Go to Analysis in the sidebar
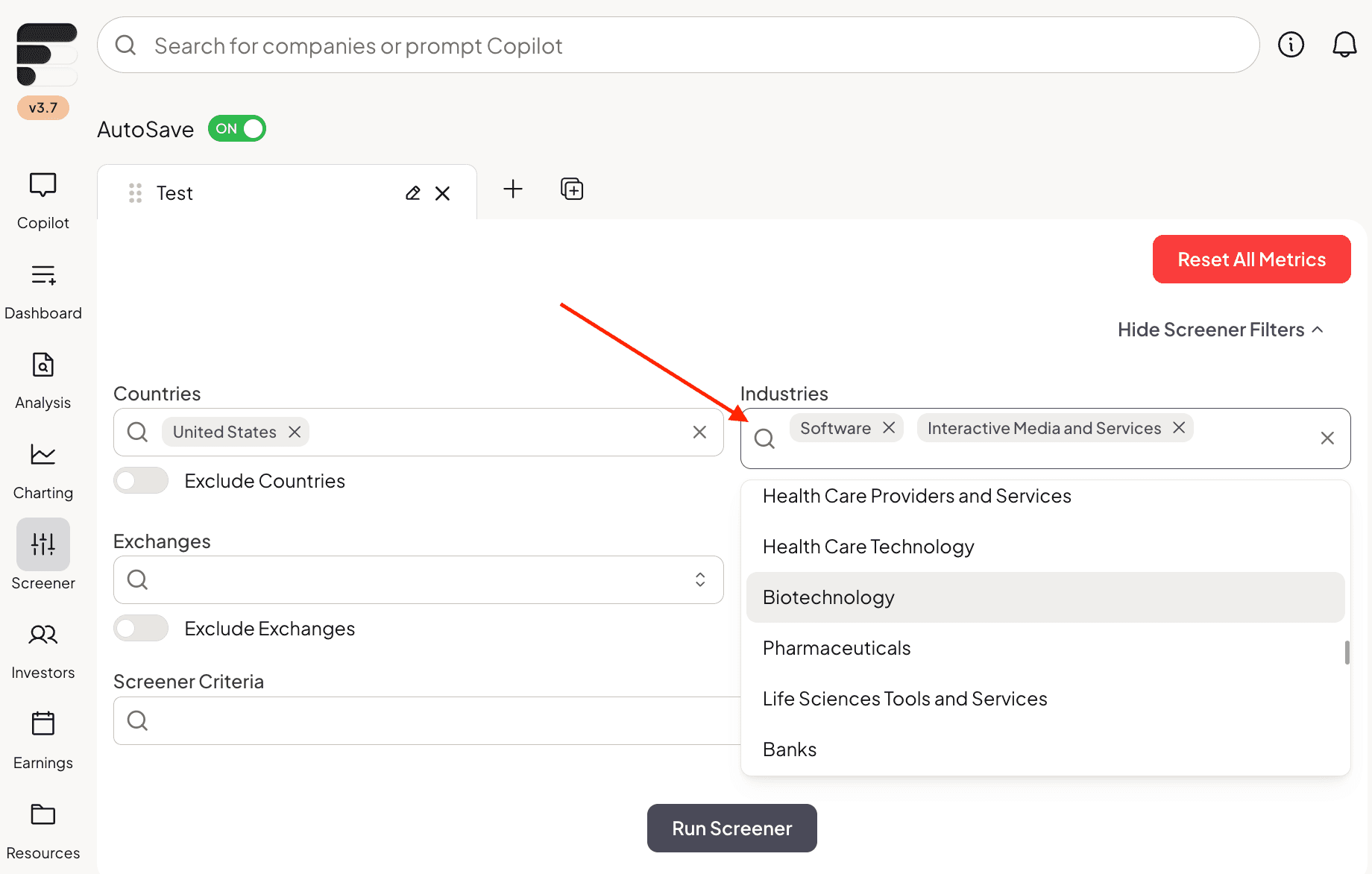This screenshot has height=874, width=1372. [x=43, y=365]
